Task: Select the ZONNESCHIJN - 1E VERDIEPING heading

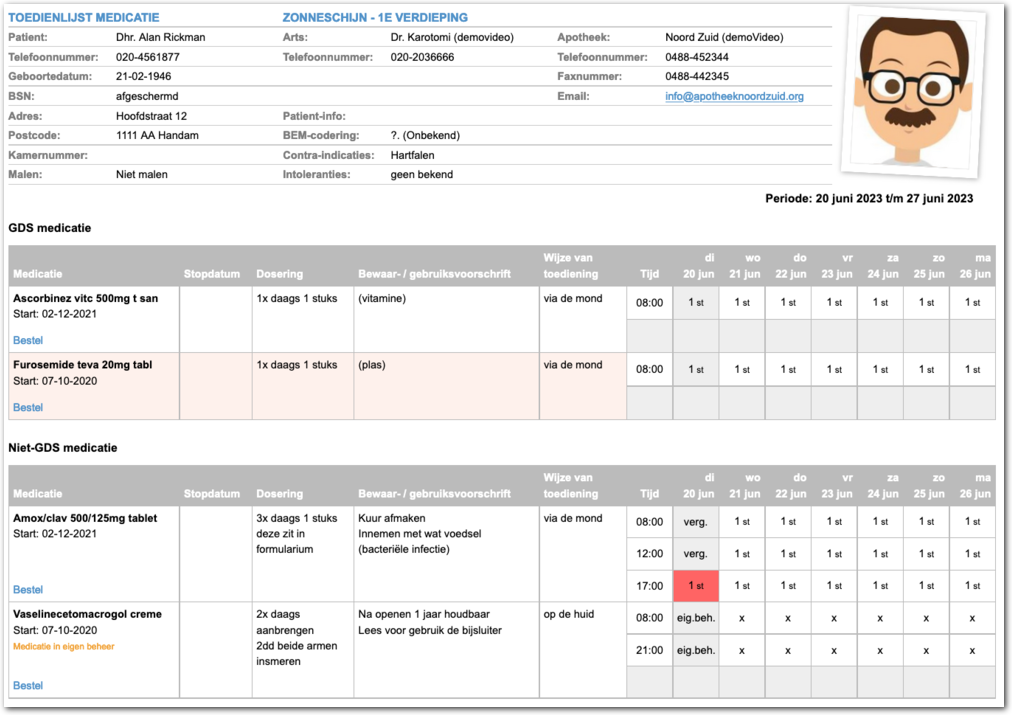Action: (x=375, y=18)
